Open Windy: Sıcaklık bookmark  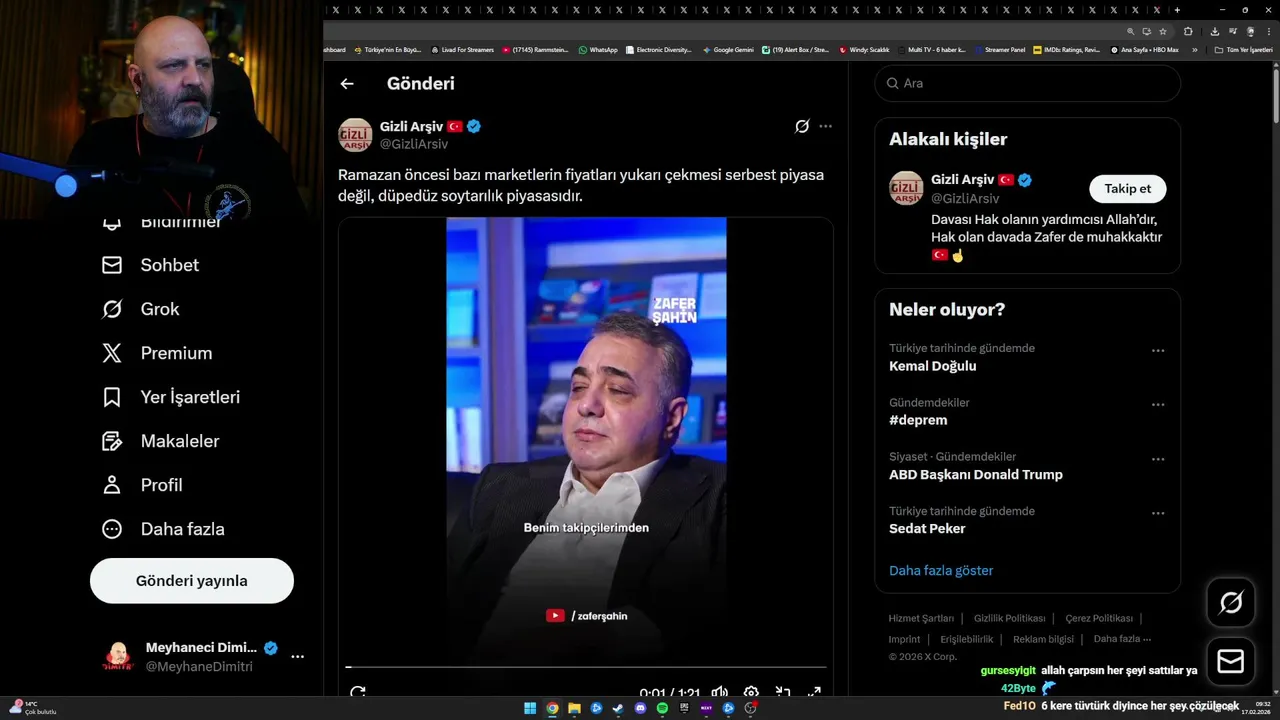click(x=864, y=49)
